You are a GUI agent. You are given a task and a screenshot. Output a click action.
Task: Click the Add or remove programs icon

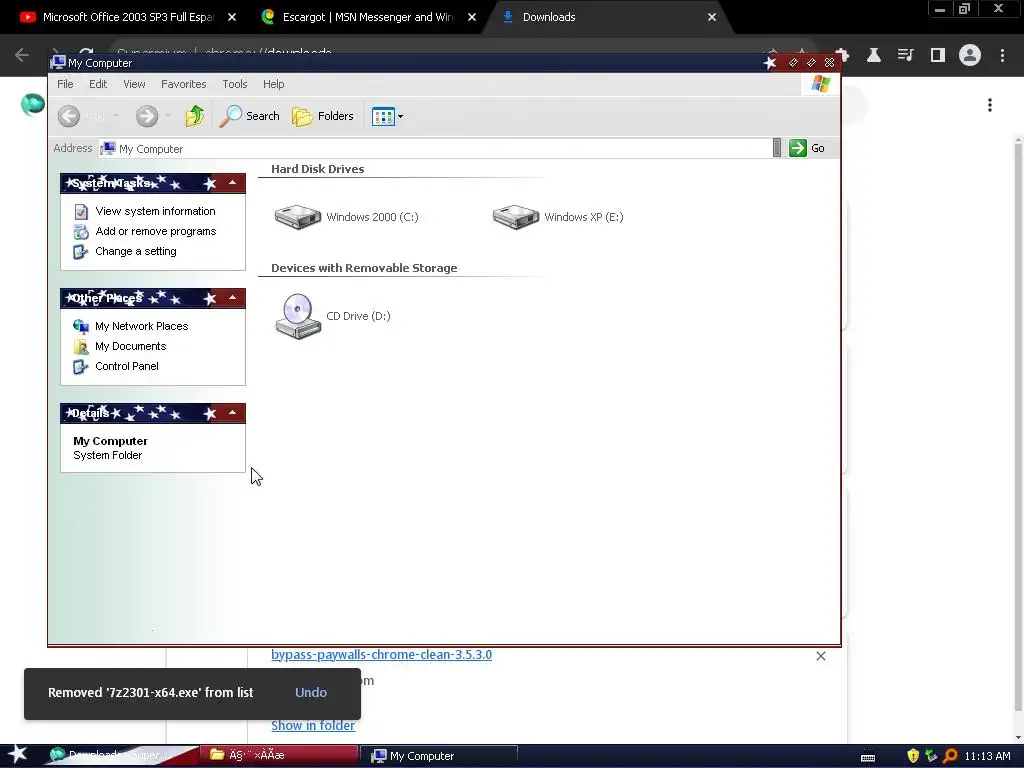[81, 232]
